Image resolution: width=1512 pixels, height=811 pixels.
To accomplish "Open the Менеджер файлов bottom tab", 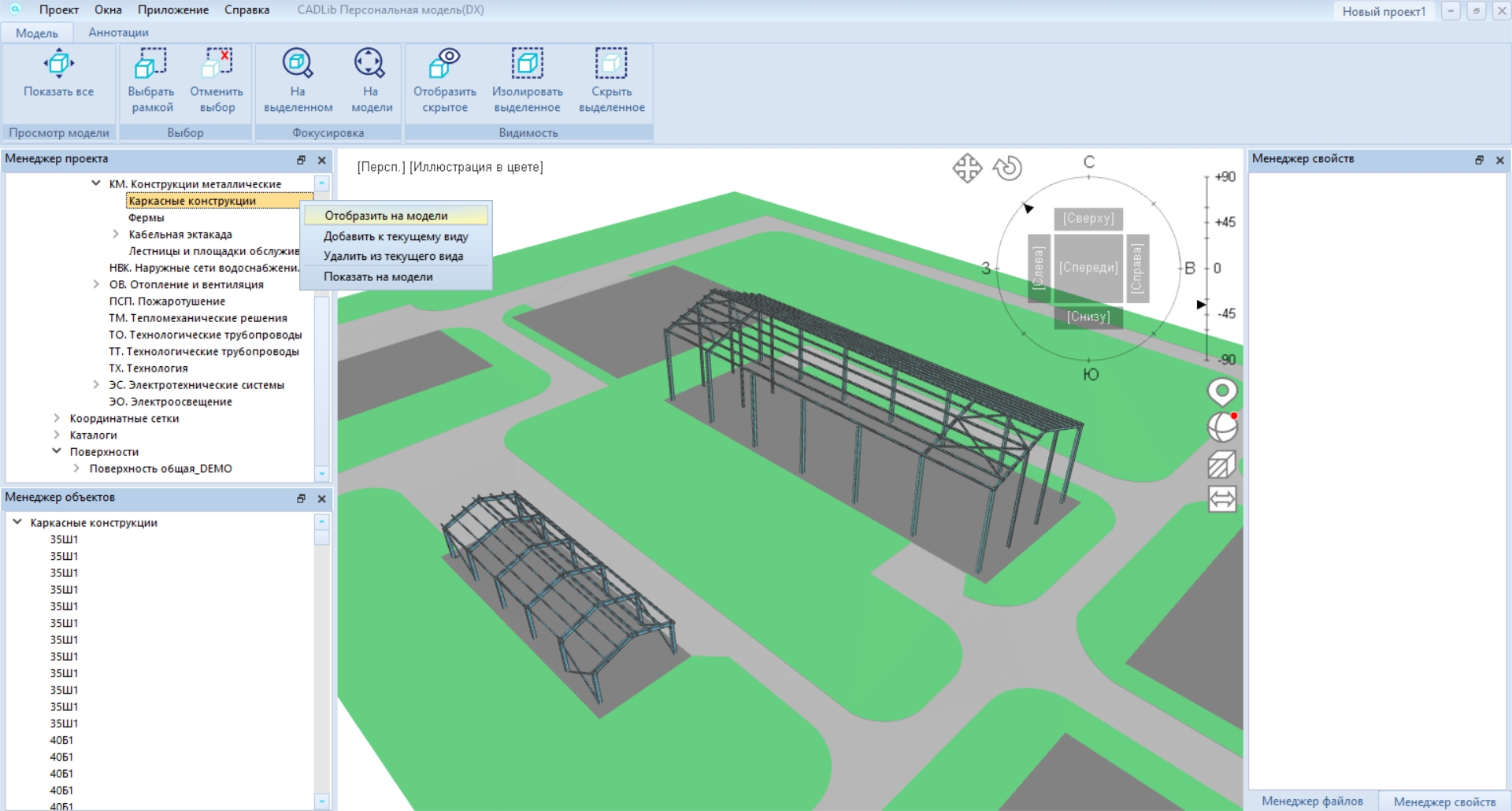I will (1312, 801).
